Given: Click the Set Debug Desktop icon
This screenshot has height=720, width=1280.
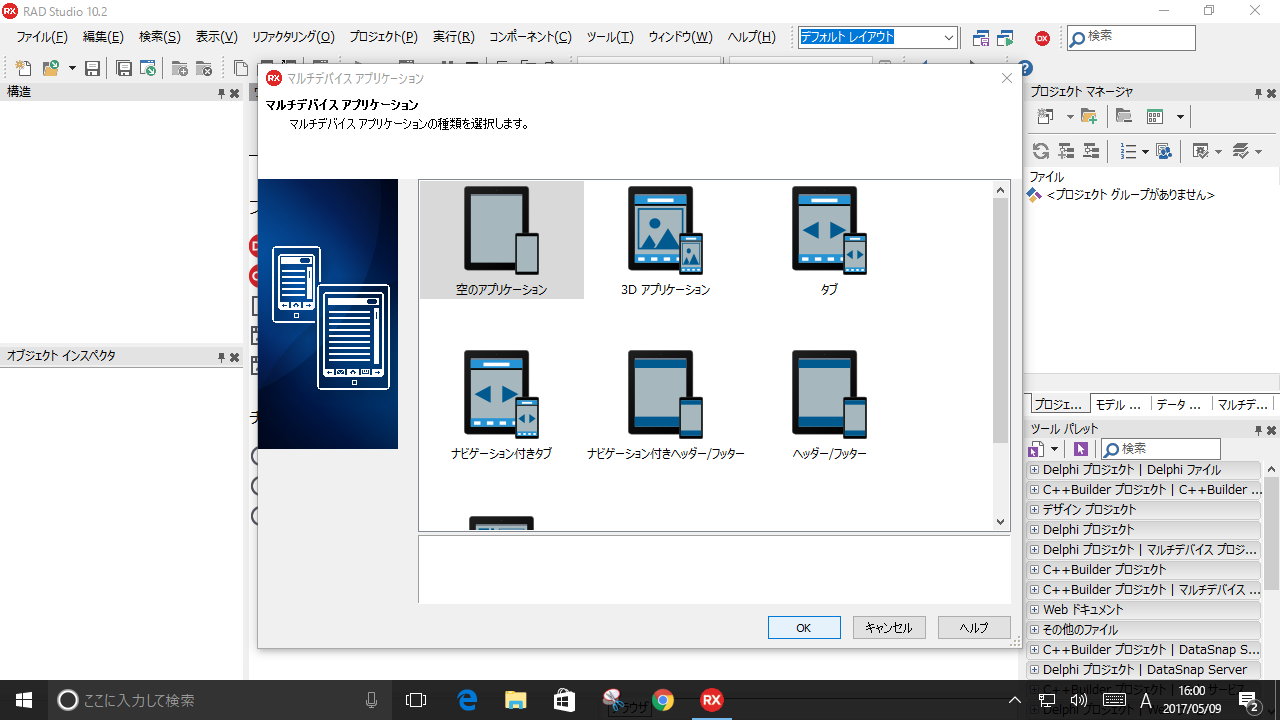Looking at the screenshot, I should [1005, 38].
